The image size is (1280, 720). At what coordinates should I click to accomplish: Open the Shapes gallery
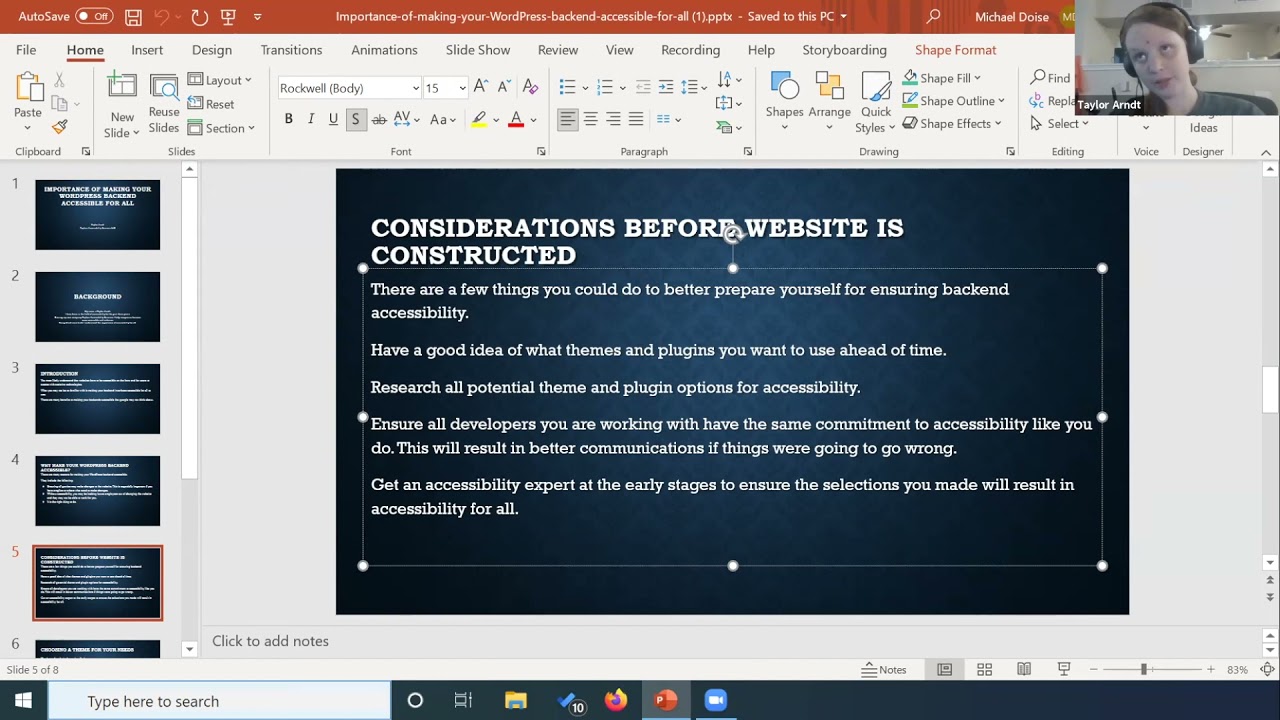pos(784,100)
